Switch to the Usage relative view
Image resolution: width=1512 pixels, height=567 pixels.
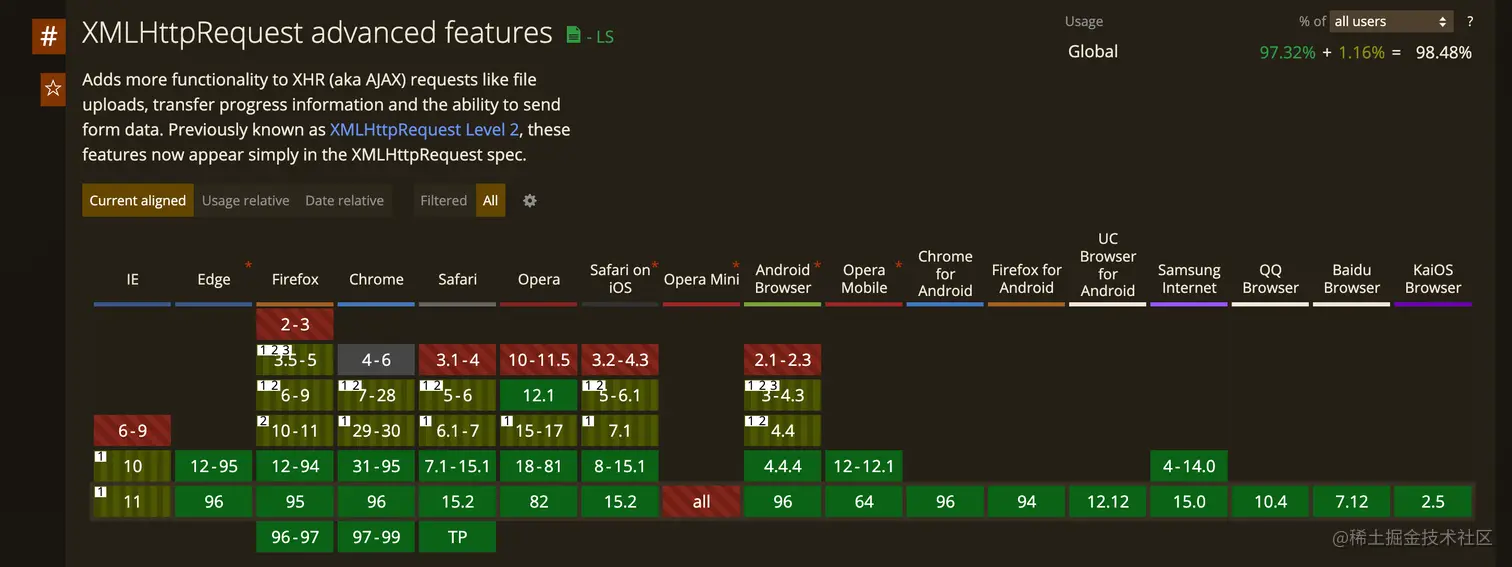coord(245,201)
